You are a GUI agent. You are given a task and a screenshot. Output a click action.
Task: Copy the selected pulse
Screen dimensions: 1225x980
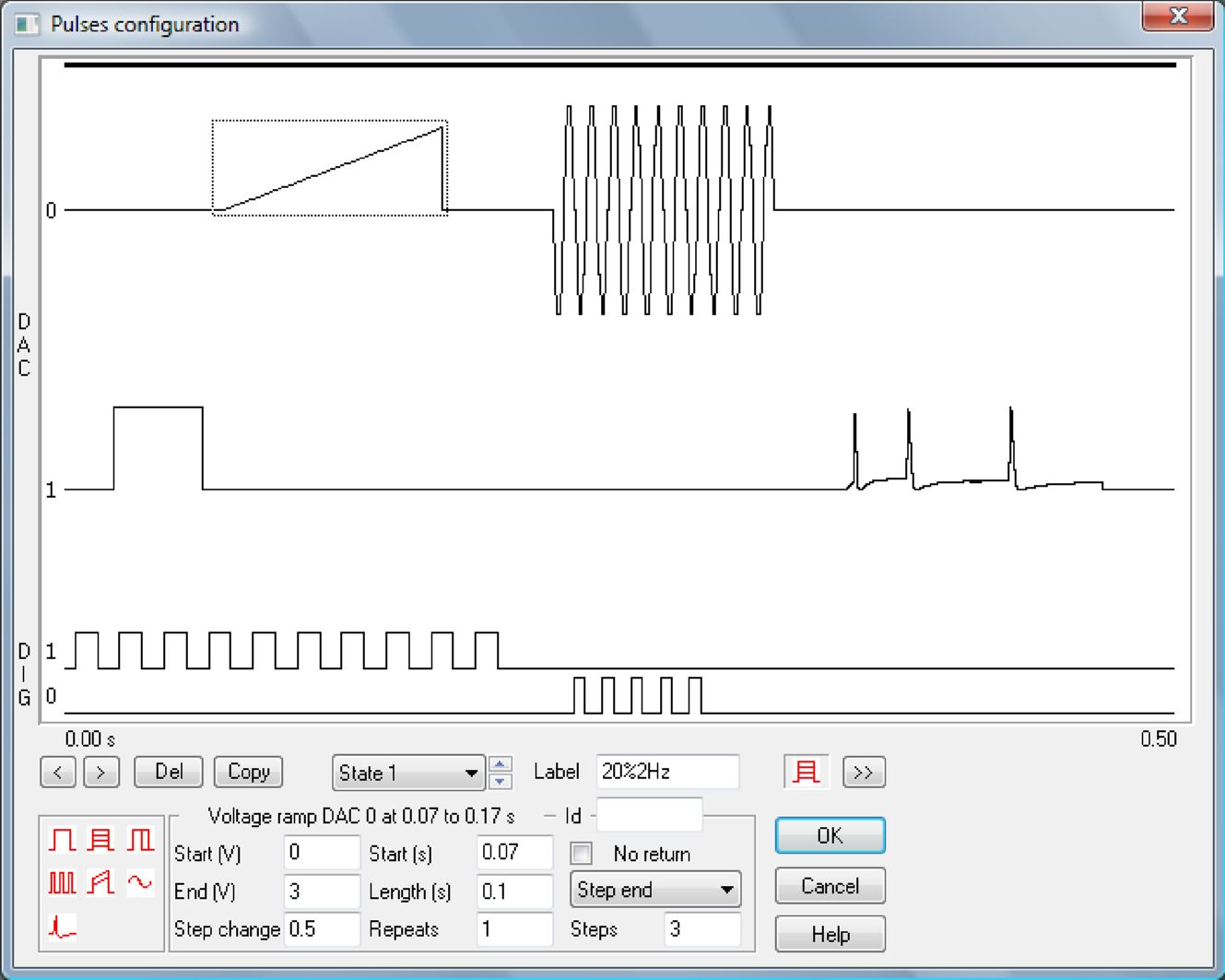pos(247,772)
